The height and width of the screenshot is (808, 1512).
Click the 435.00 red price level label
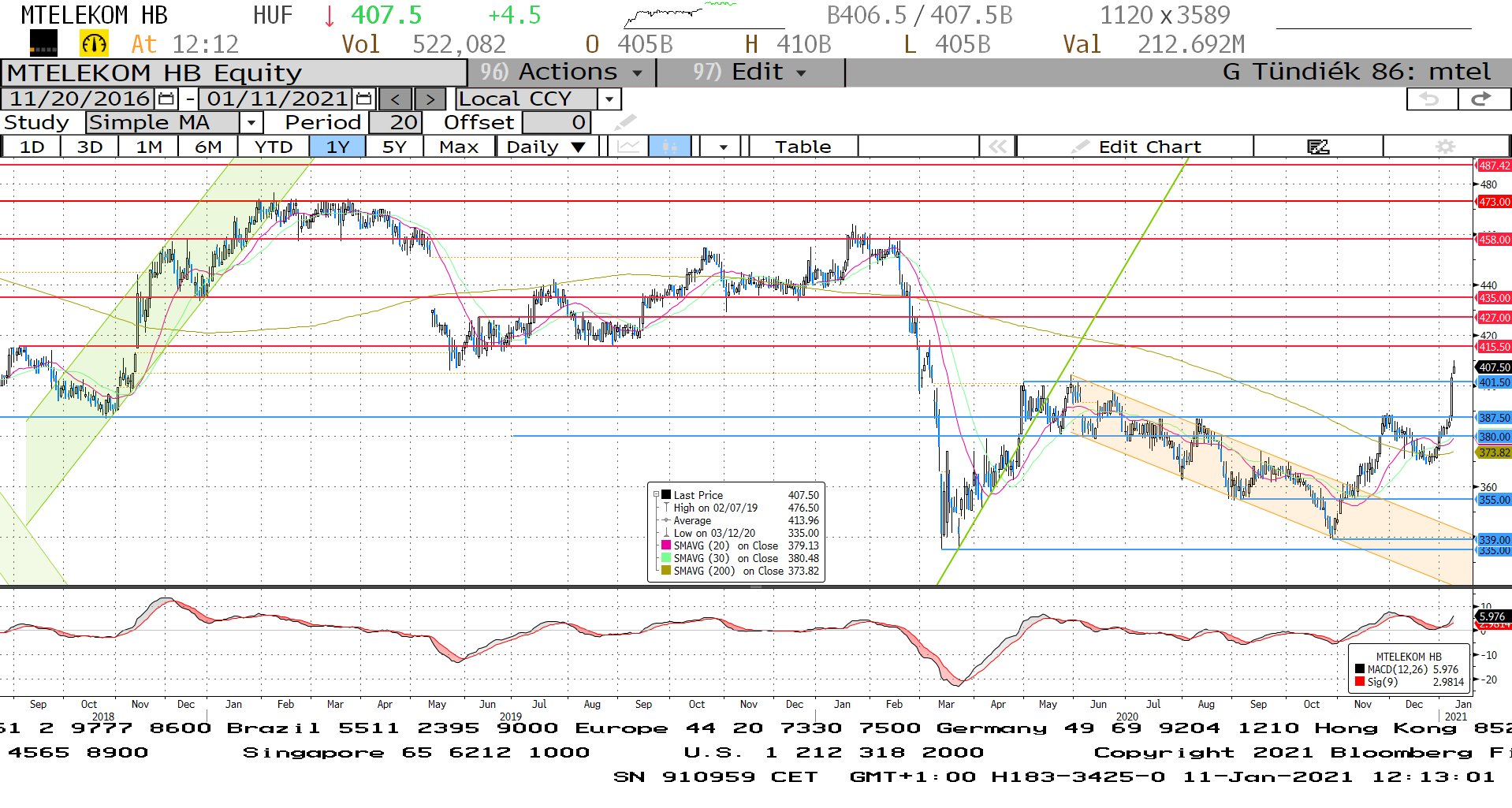(x=1493, y=298)
